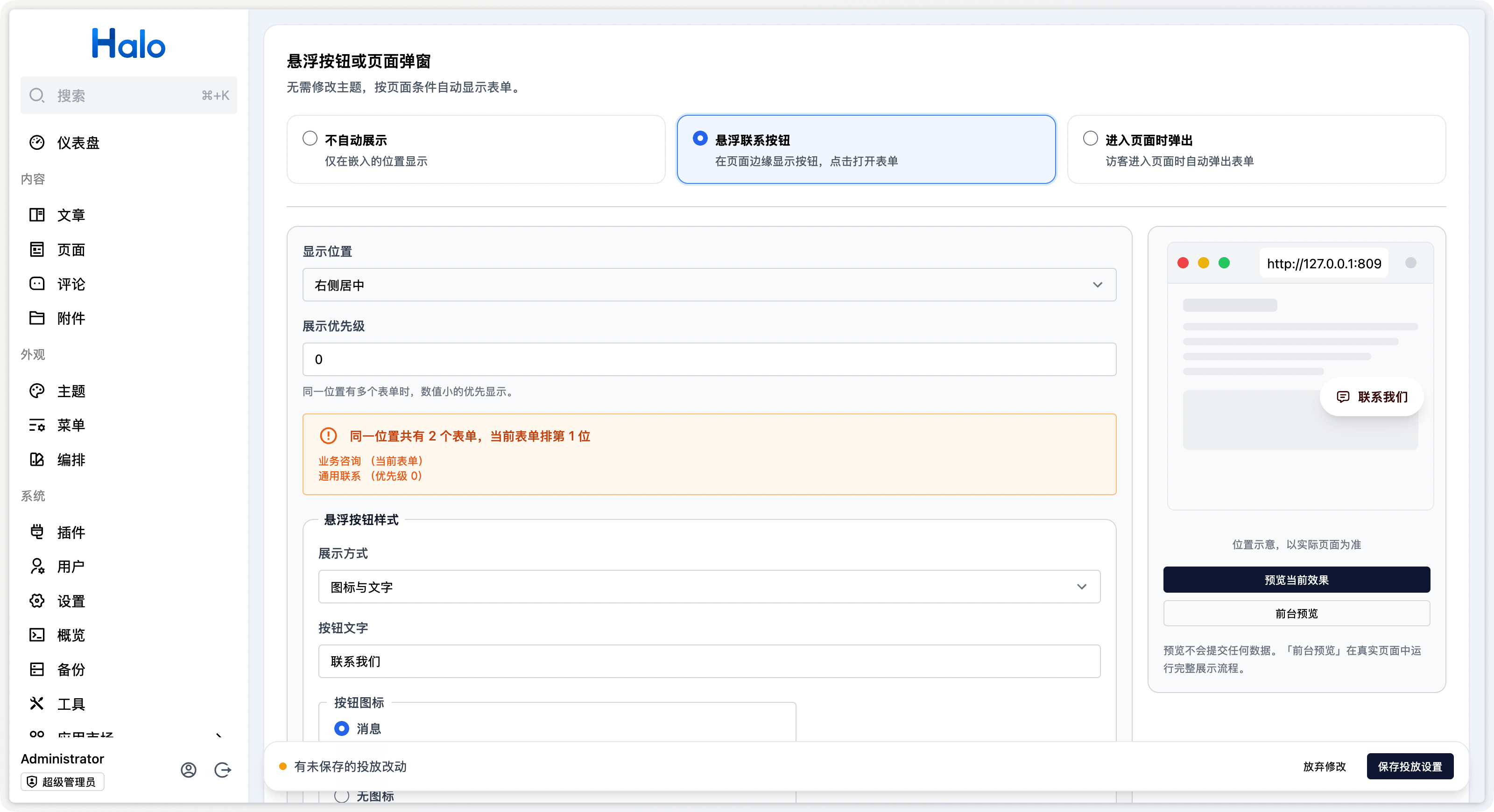The height and width of the screenshot is (812, 1494).
Task: Click the 菜单 menu settings icon
Action: point(37,426)
